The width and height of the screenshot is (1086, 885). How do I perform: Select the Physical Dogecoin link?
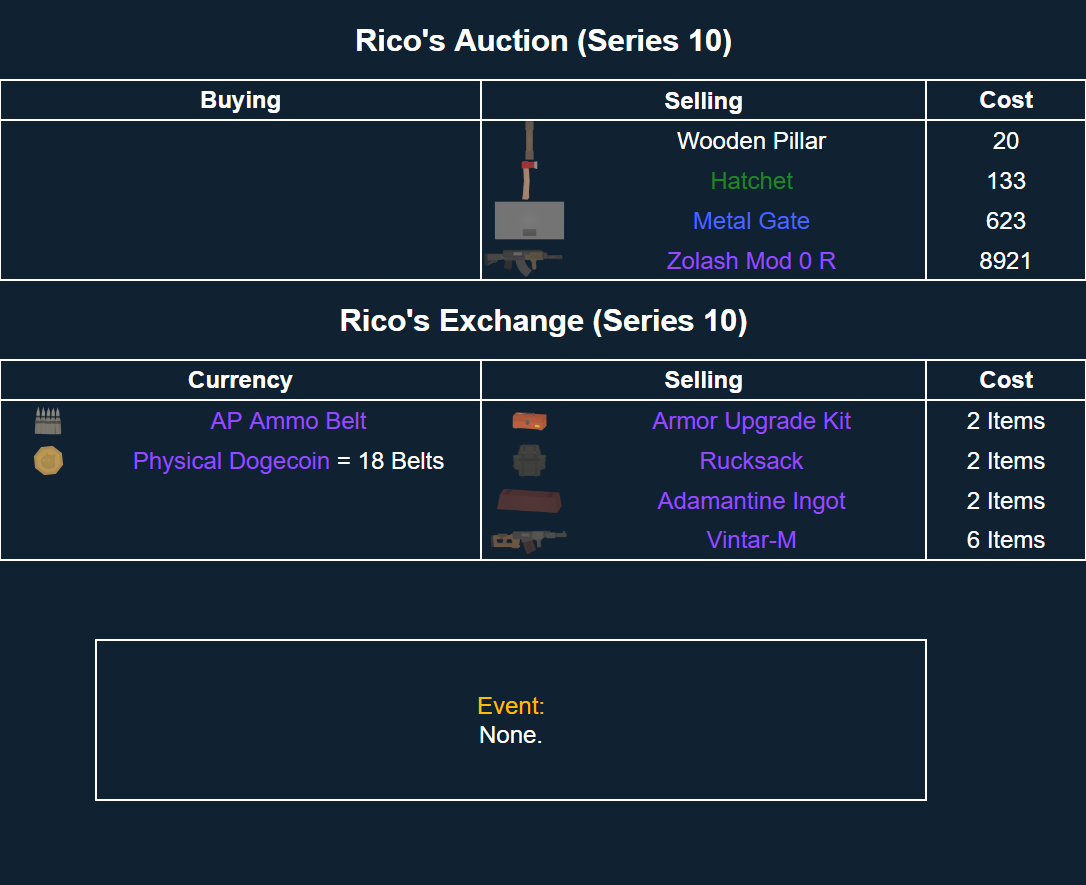tap(231, 461)
